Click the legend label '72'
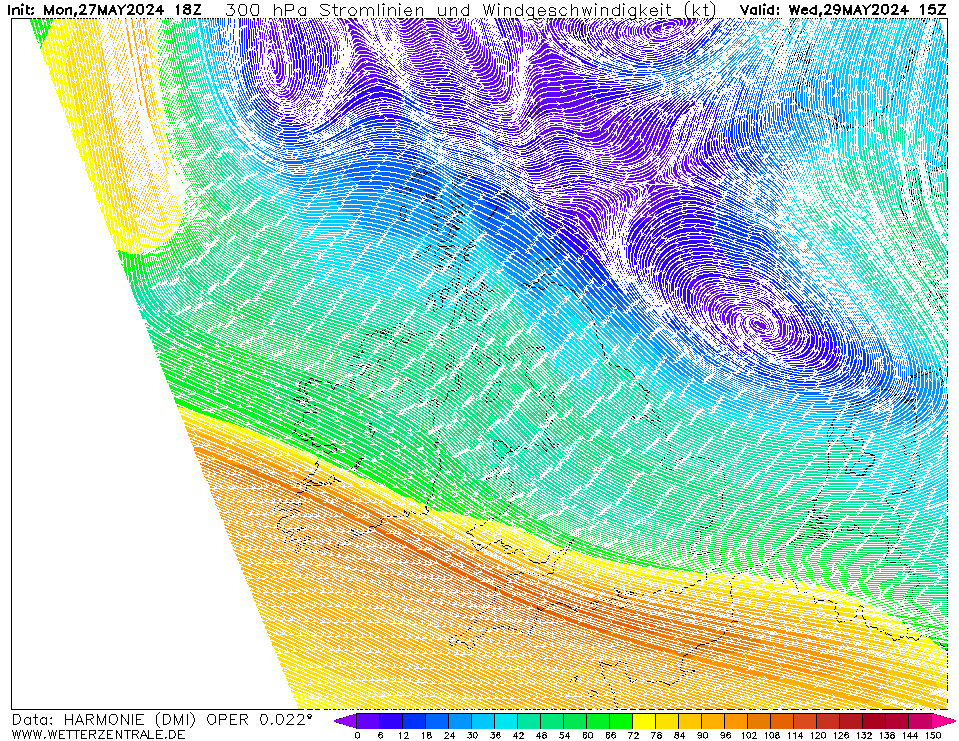This screenshot has width=959, height=741. coord(633,735)
